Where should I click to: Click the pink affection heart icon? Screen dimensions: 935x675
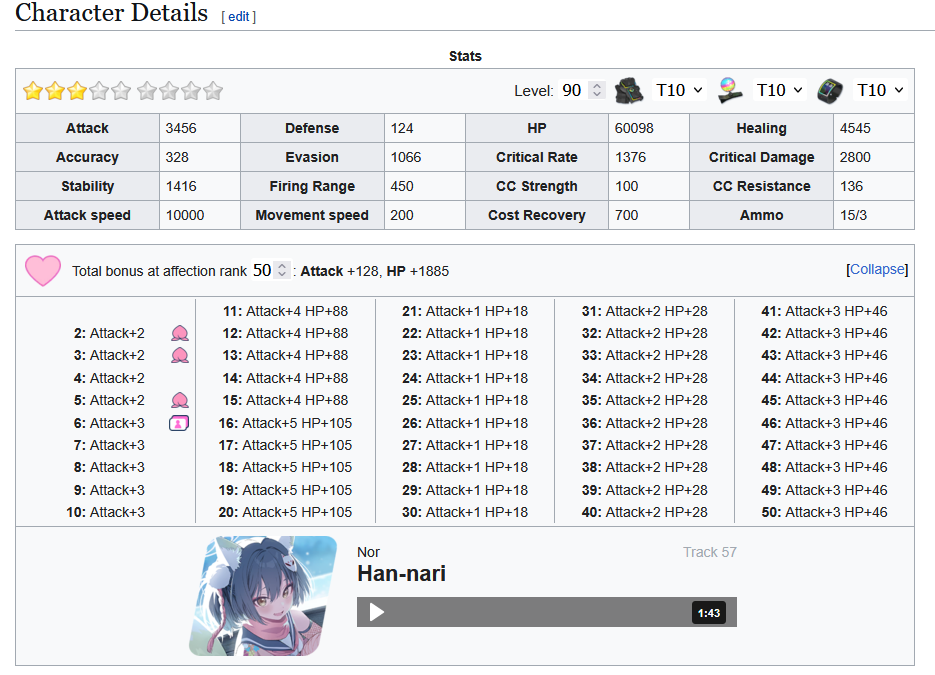click(43, 271)
